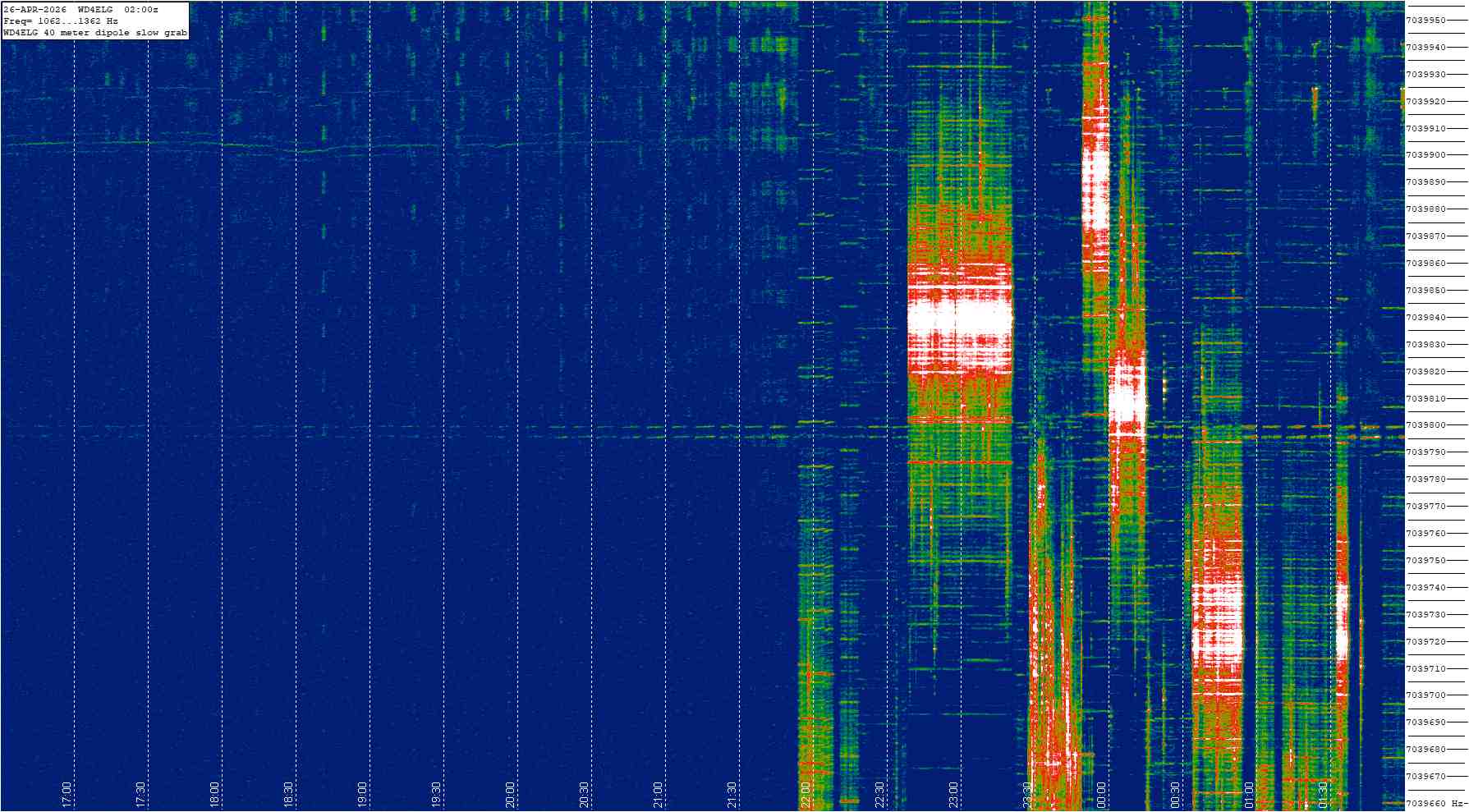
Task: Click the 7039810 frequency label
Action: click(x=1426, y=398)
